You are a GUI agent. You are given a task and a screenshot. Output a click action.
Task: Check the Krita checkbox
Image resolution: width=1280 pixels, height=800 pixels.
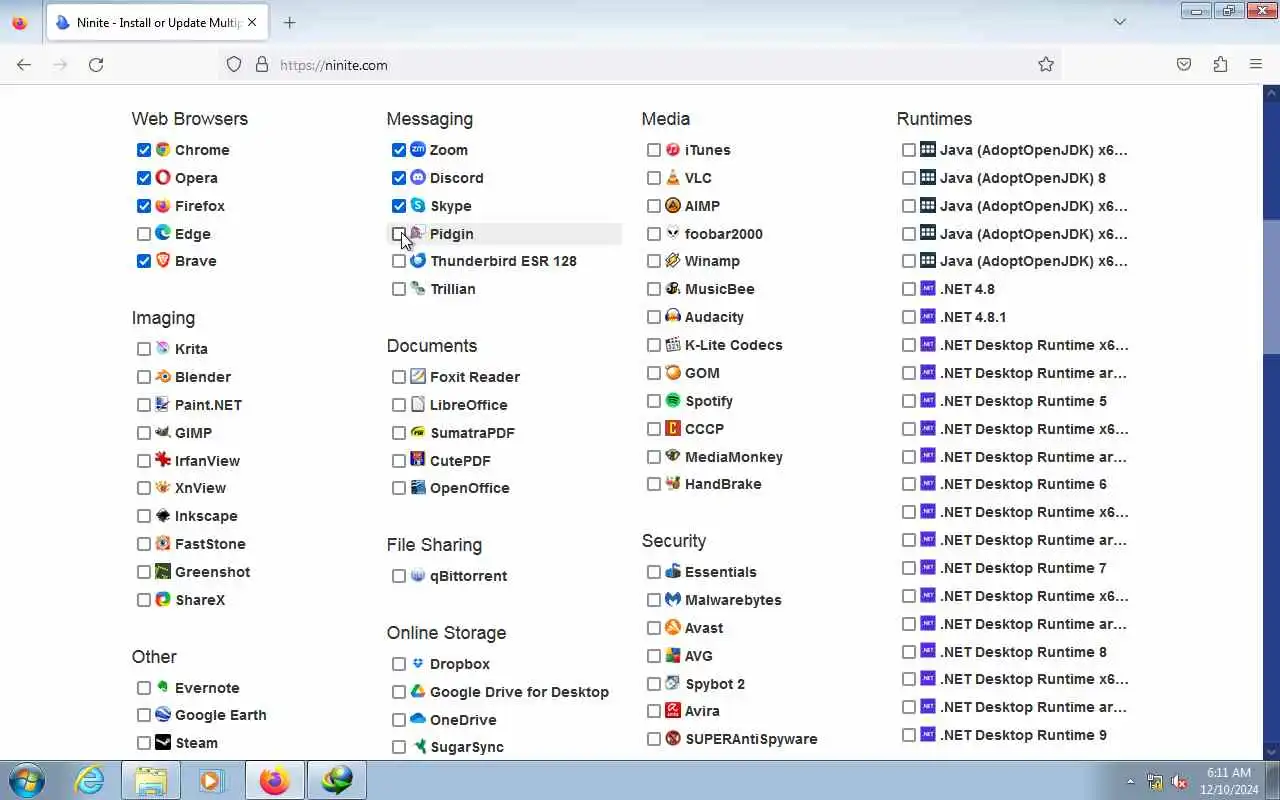click(144, 349)
